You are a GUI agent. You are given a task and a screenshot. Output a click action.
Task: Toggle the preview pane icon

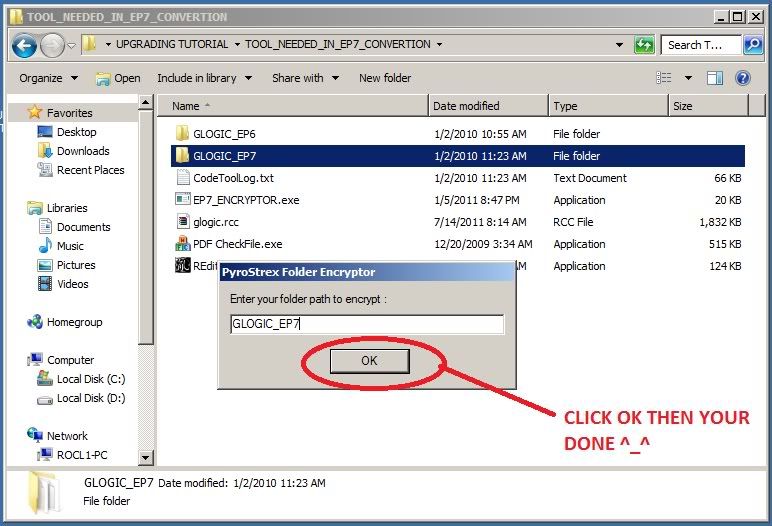pos(716,78)
